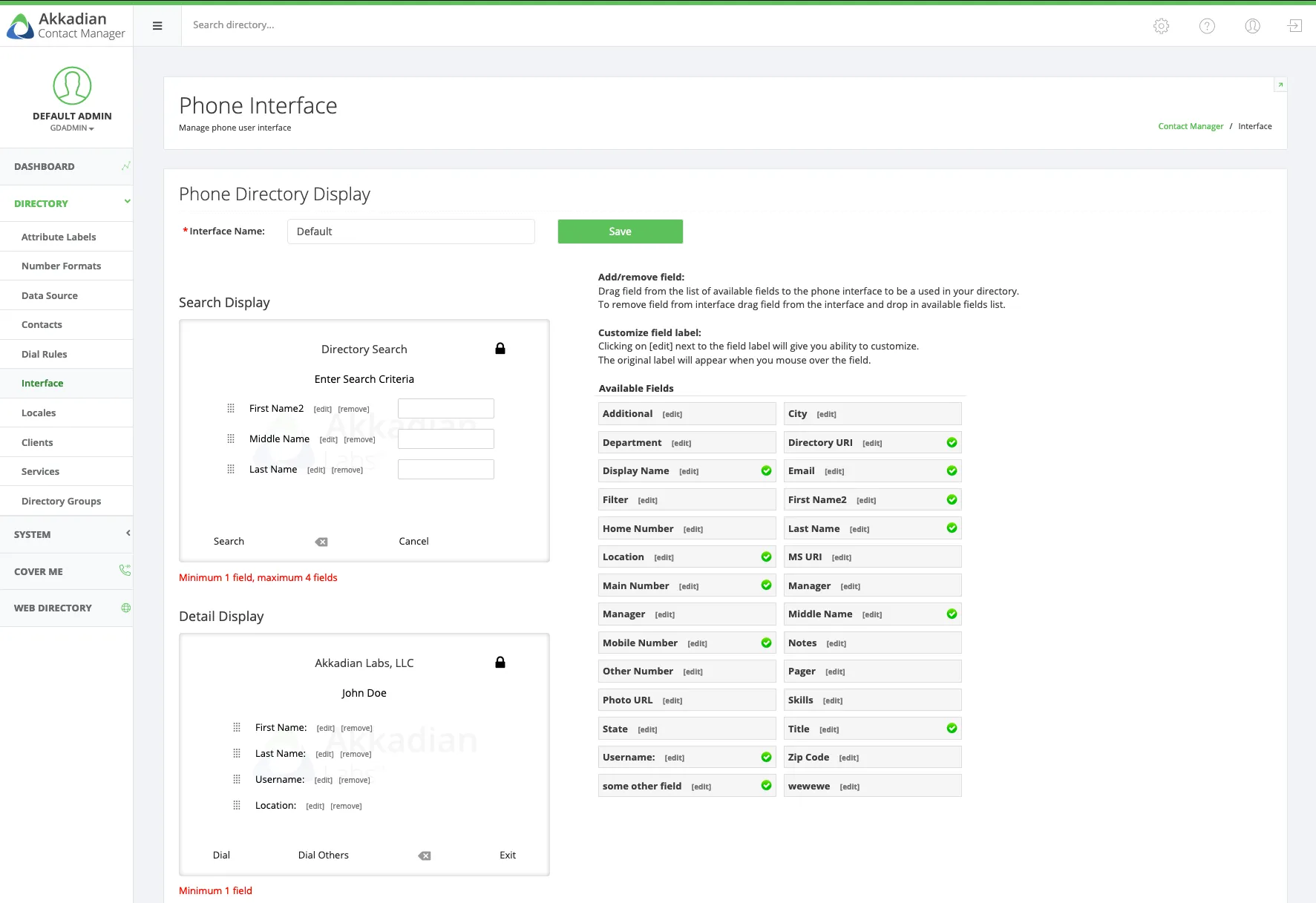
Task: Click drag handle beside First Name2
Action: coord(231,409)
